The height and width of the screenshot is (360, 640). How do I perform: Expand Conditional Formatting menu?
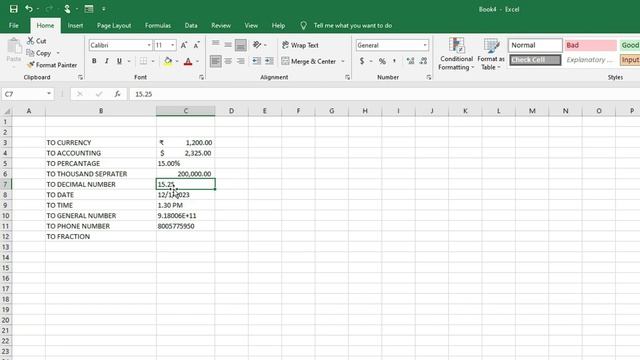[x=456, y=54]
